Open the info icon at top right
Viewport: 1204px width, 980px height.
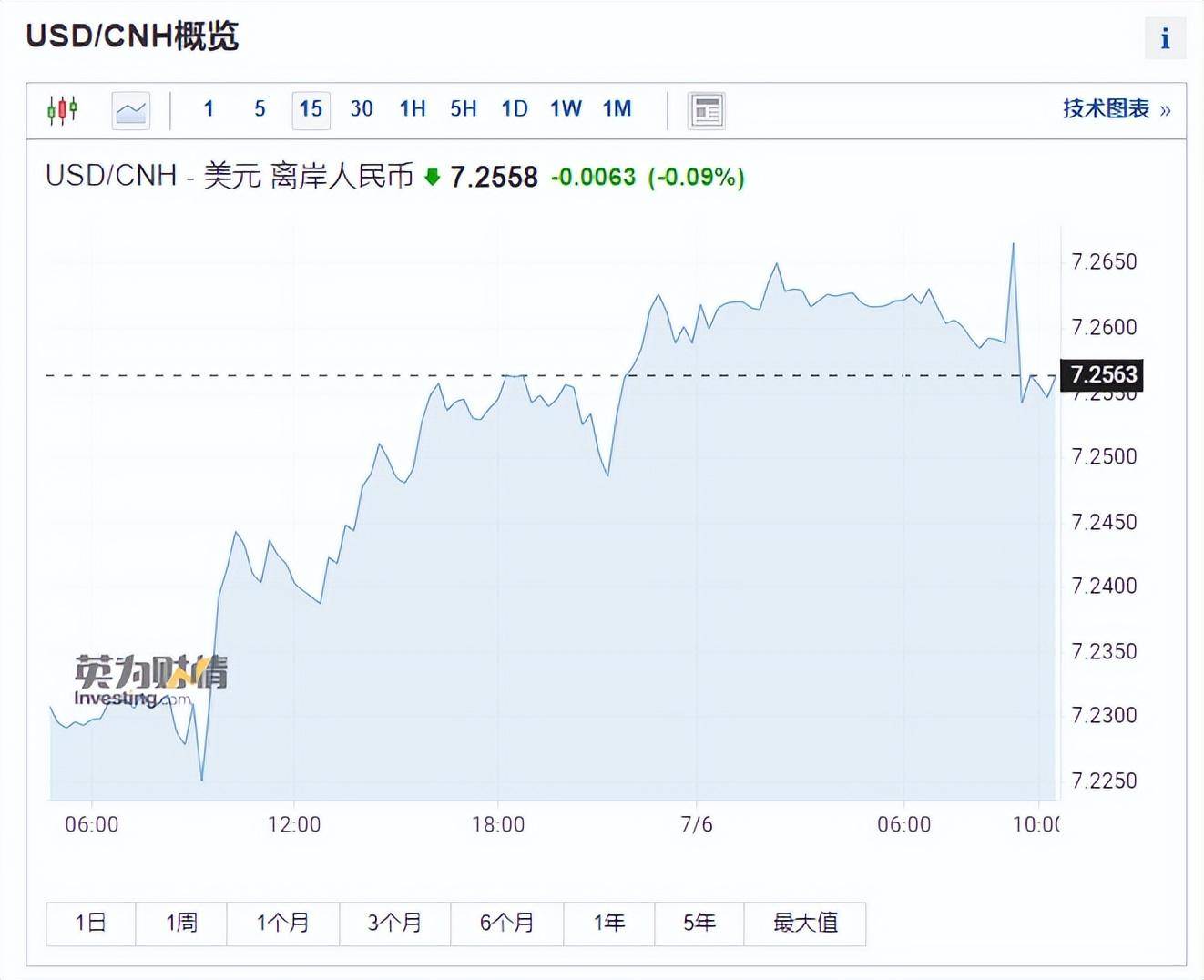tap(1165, 39)
